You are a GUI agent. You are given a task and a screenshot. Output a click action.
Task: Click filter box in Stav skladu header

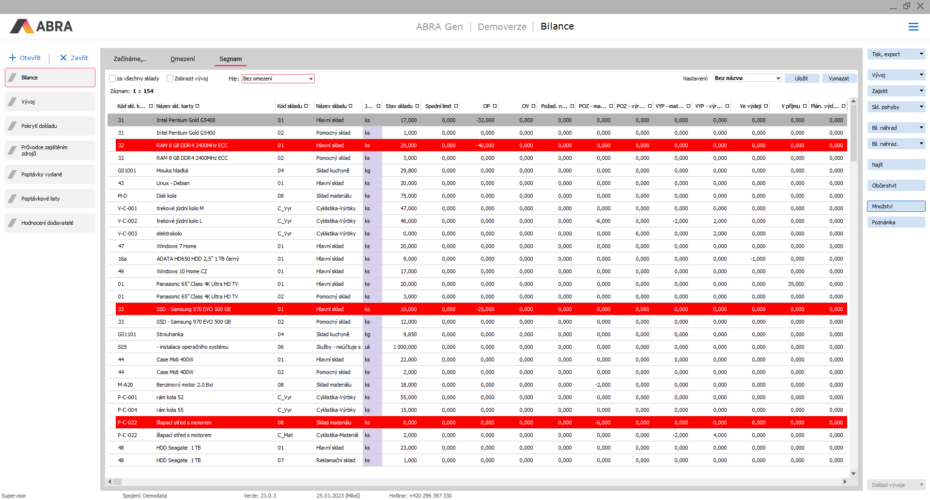coord(417,106)
